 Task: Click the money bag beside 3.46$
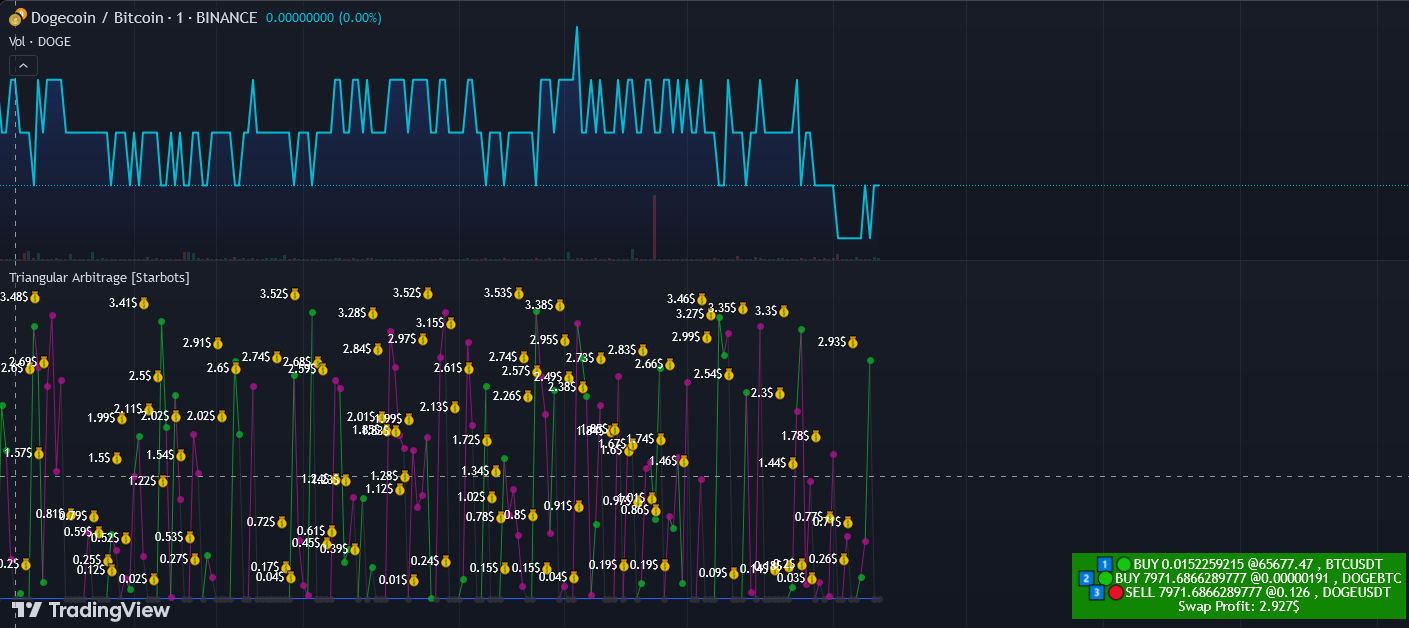702,298
